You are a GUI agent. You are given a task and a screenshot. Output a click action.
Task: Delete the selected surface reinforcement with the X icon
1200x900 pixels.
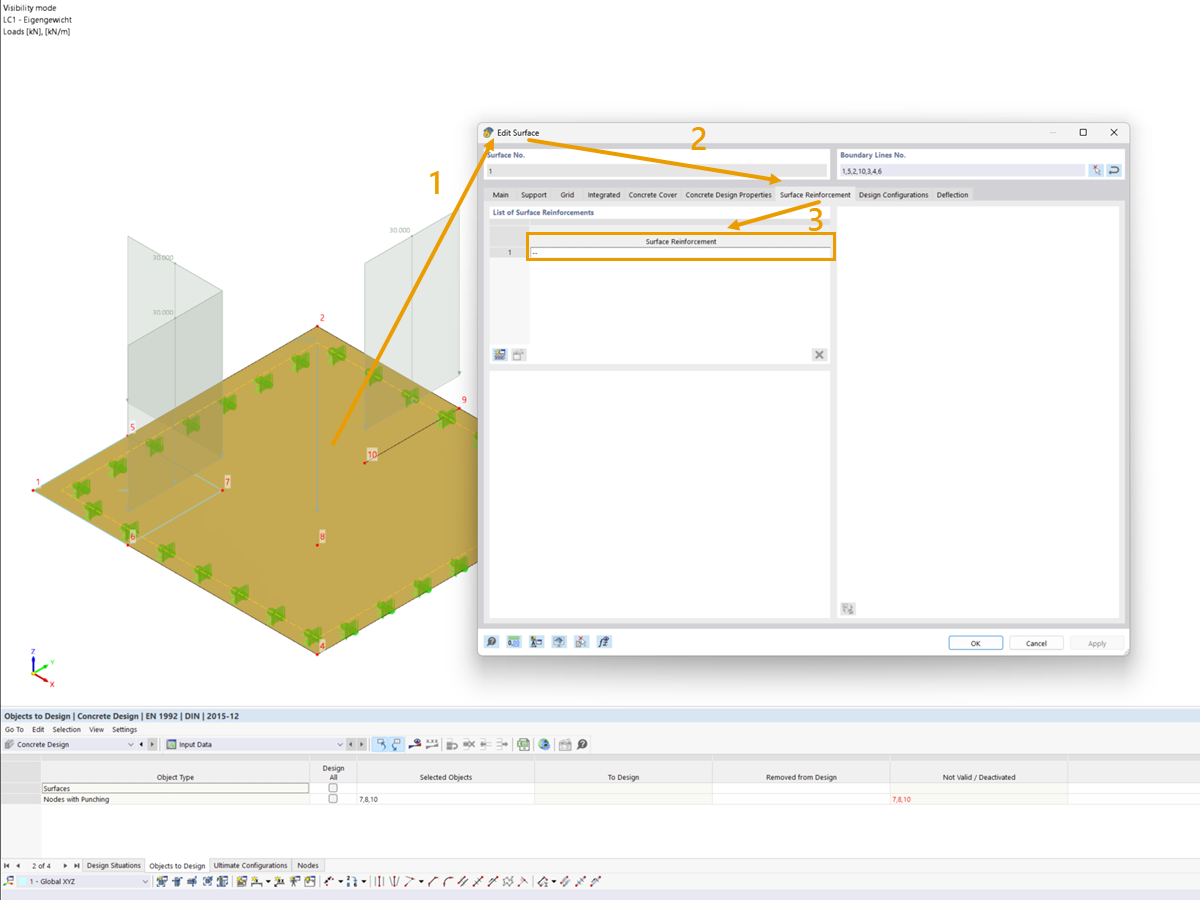coord(819,355)
